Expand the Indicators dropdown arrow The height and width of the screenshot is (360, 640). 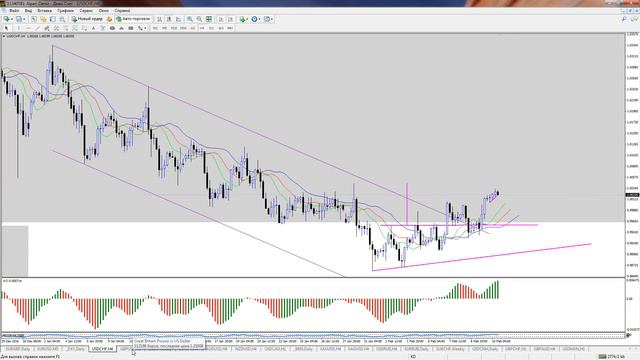coord(247,19)
